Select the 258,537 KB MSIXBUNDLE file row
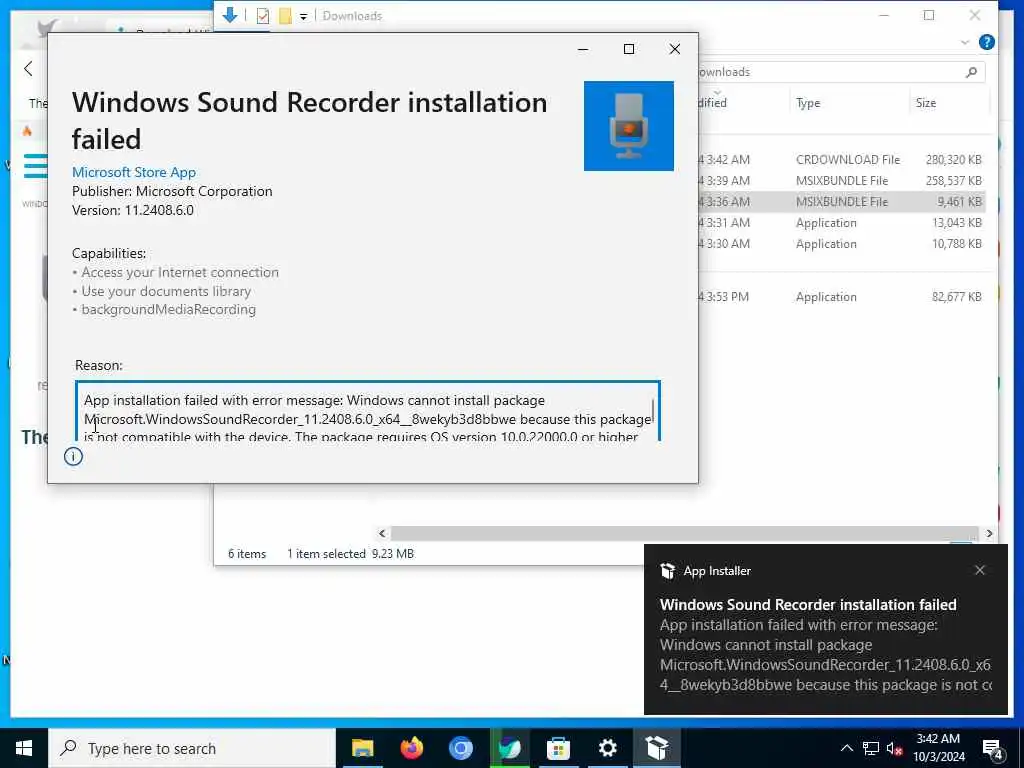The width and height of the screenshot is (1024, 768). (x=842, y=180)
